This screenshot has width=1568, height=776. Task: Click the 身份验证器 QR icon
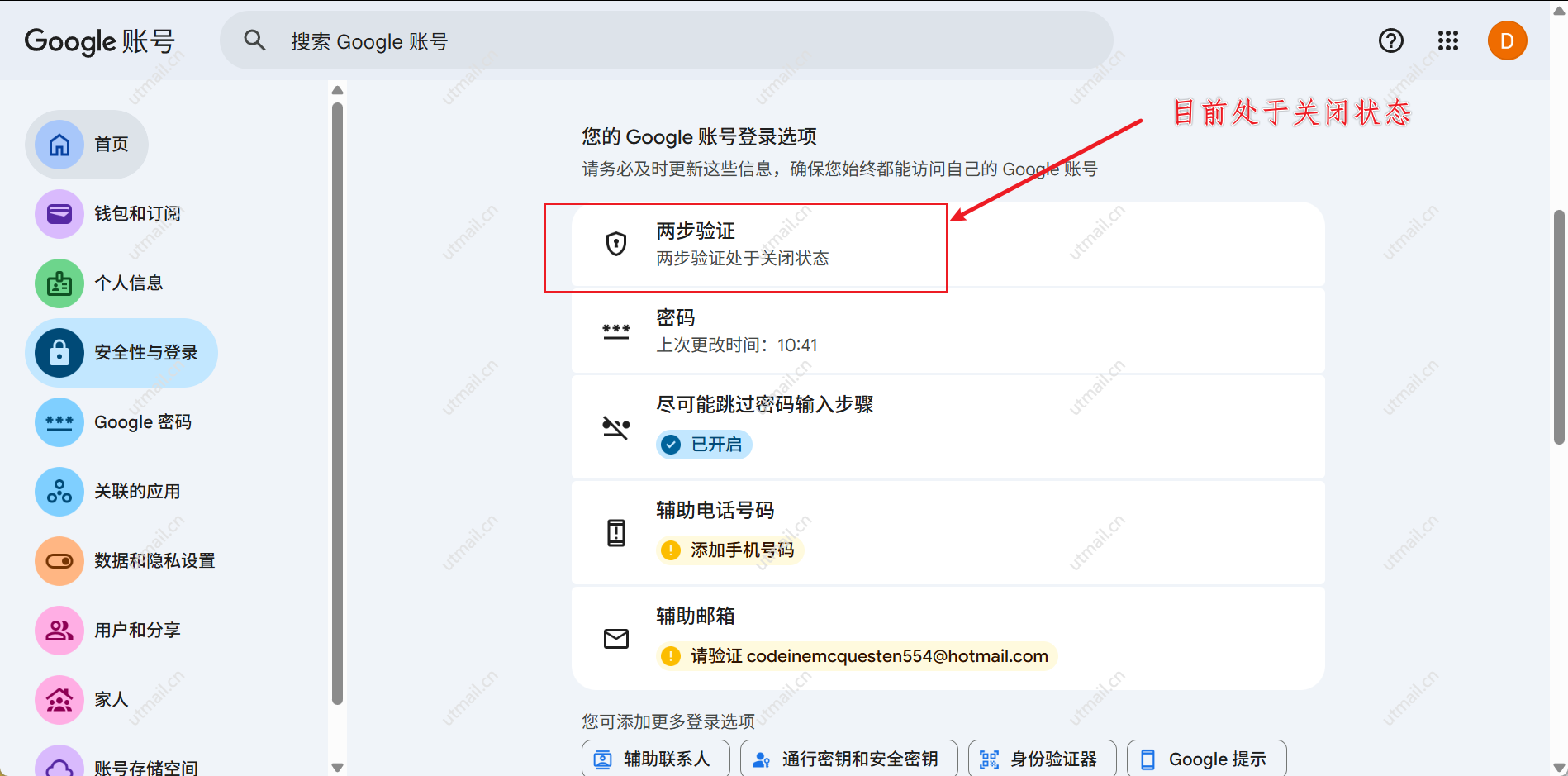[x=990, y=759]
